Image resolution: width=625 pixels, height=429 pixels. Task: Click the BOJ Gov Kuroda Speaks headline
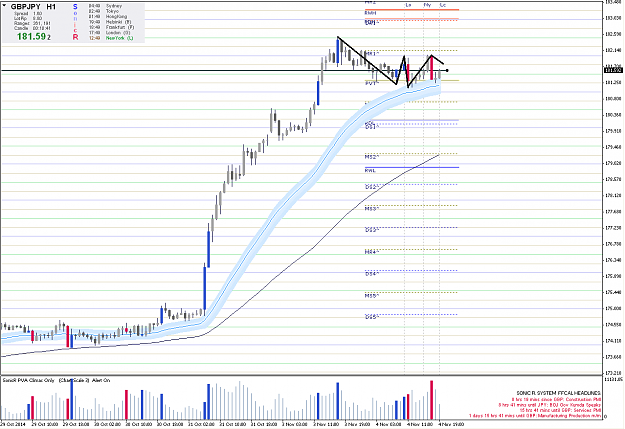tap(550, 405)
